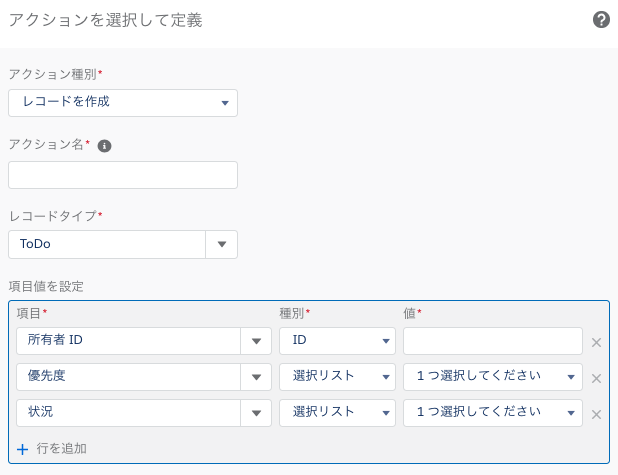This screenshot has width=618, height=475.
Task: Focus the アクション名 text field
Action: coord(123,175)
